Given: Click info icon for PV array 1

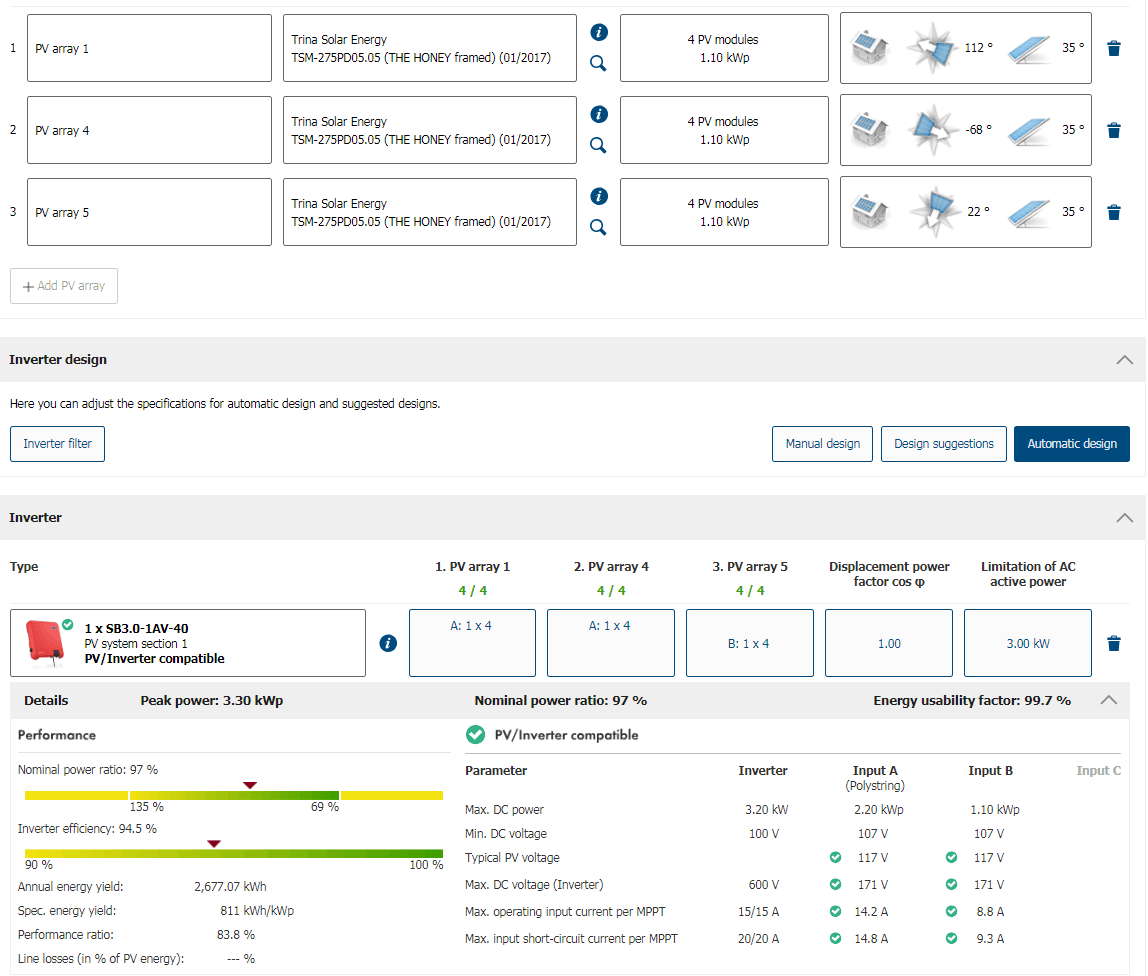Looking at the screenshot, I should pyautogui.click(x=599, y=32).
